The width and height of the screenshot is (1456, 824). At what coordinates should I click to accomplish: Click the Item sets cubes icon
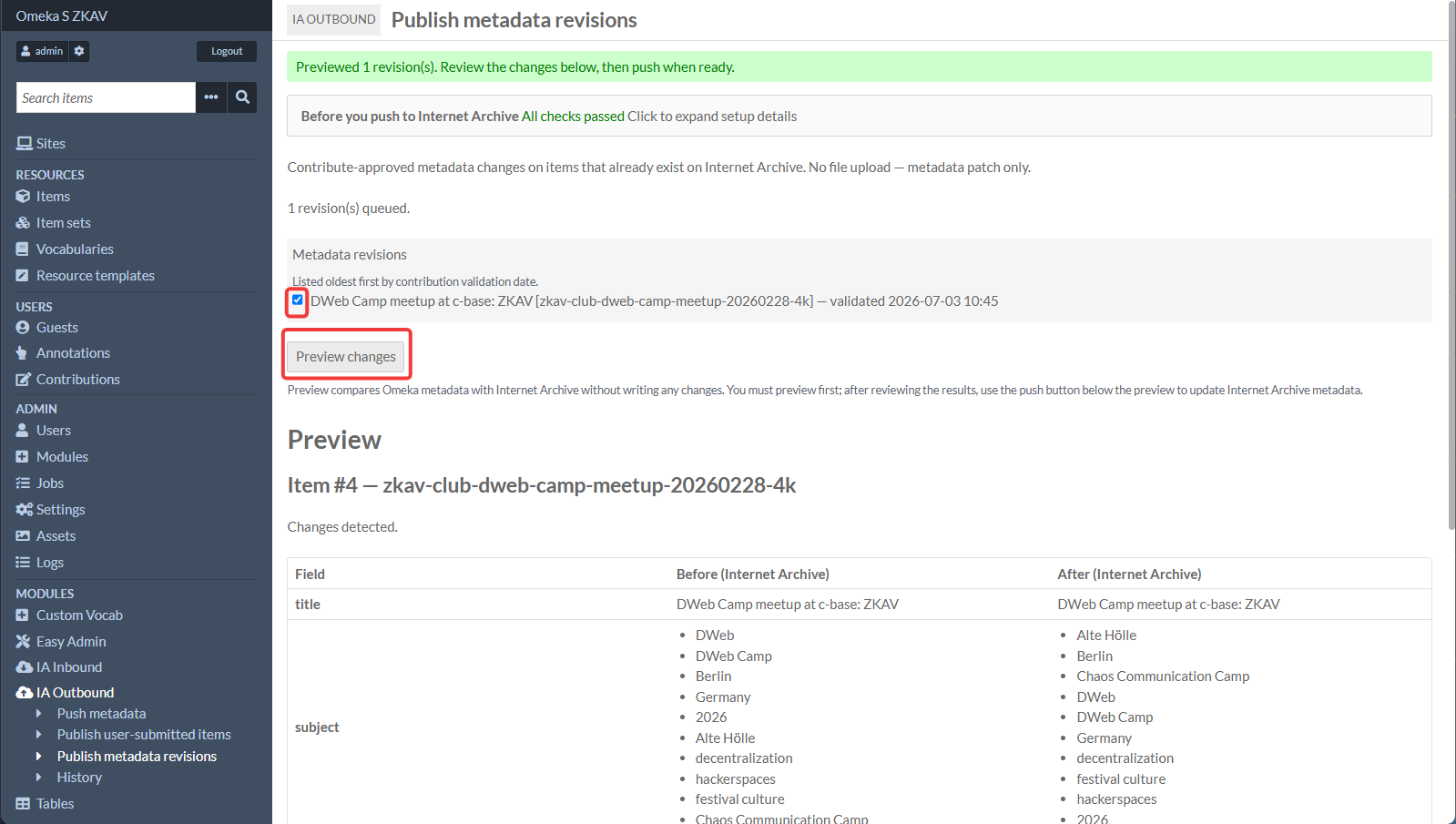point(24,222)
